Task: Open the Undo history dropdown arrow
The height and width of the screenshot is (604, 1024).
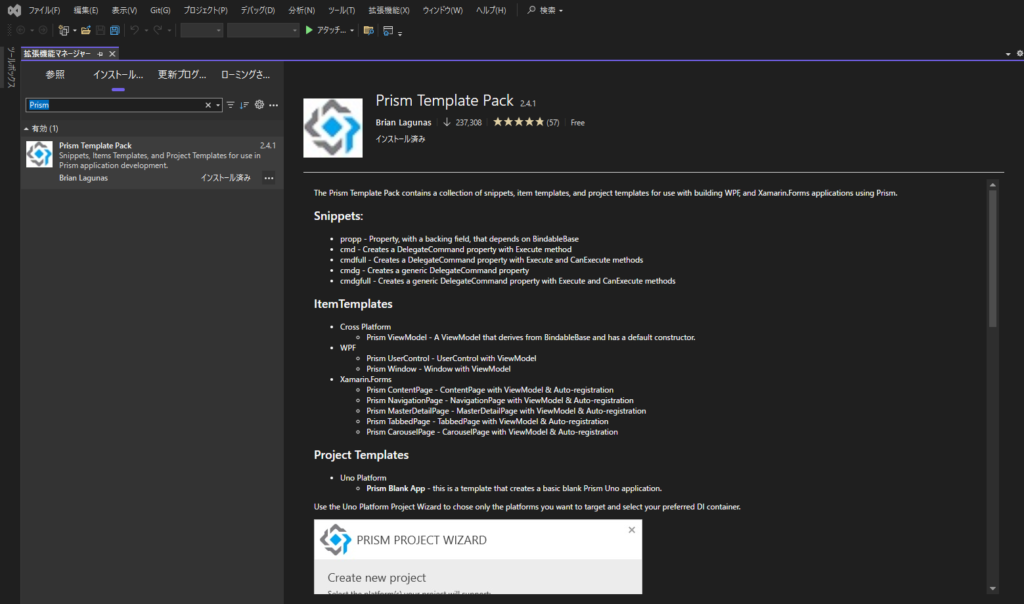Action: pos(146,31)
